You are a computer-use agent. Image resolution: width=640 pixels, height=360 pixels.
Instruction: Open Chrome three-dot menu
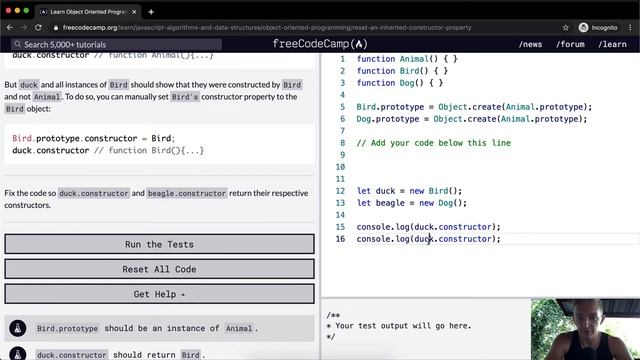click(x=630, y=28)
